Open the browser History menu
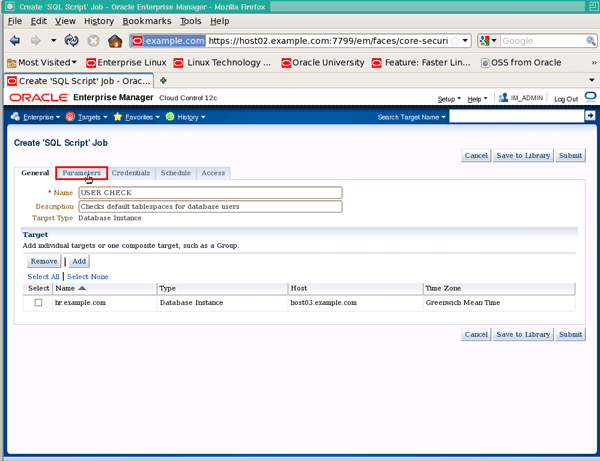600x461 pixels. click(99, 21)
